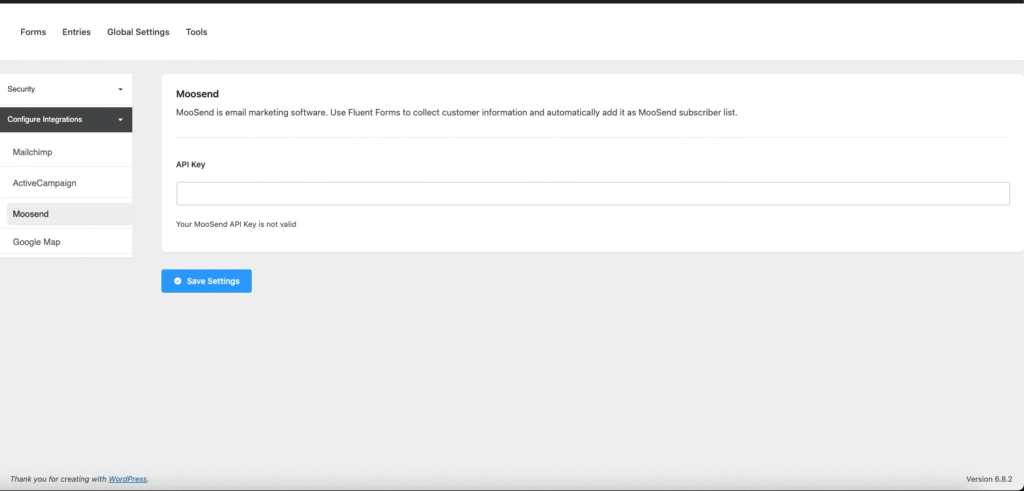1024x491 pixels.
Task: Select the Moosend sidebar item
Action: pyautogui.click(x=31, y=214)
